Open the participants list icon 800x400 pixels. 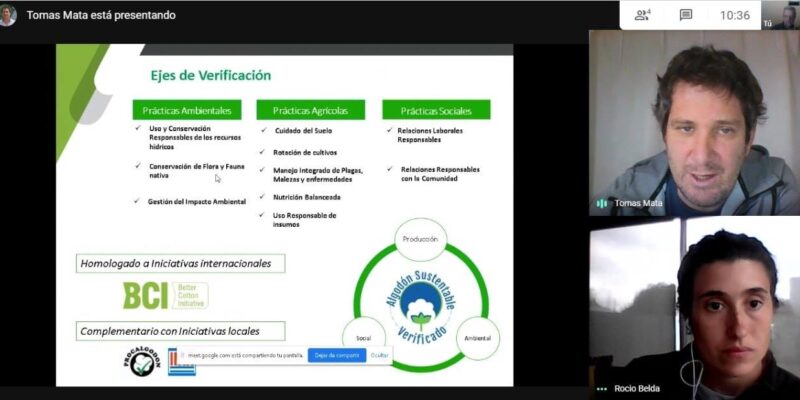(642, 15)
